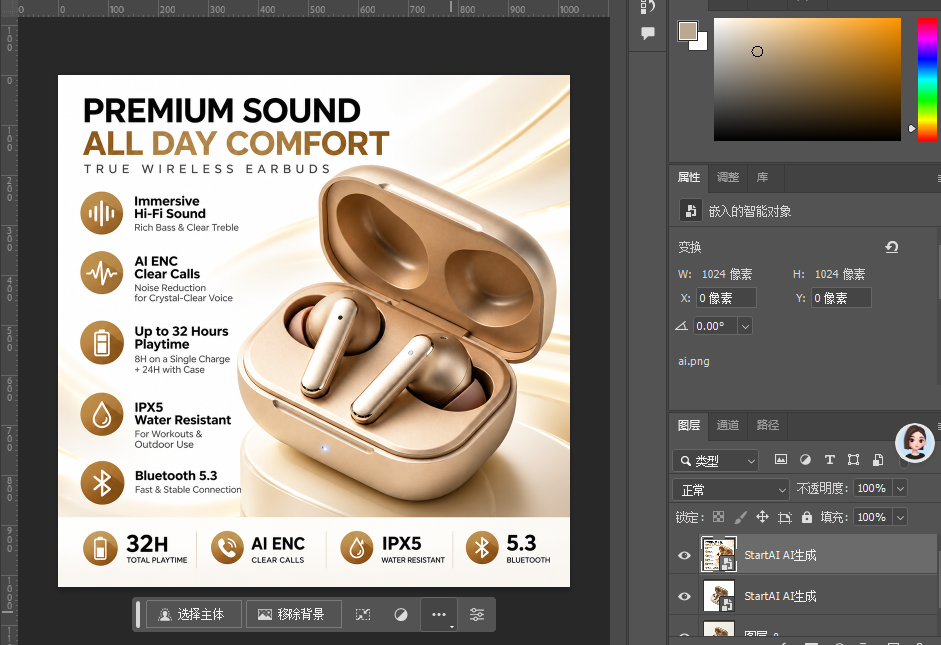This screenshot has width=941, height=645.
Task: Filter layers by adjustment layer icon
Action: click(805, 460)
